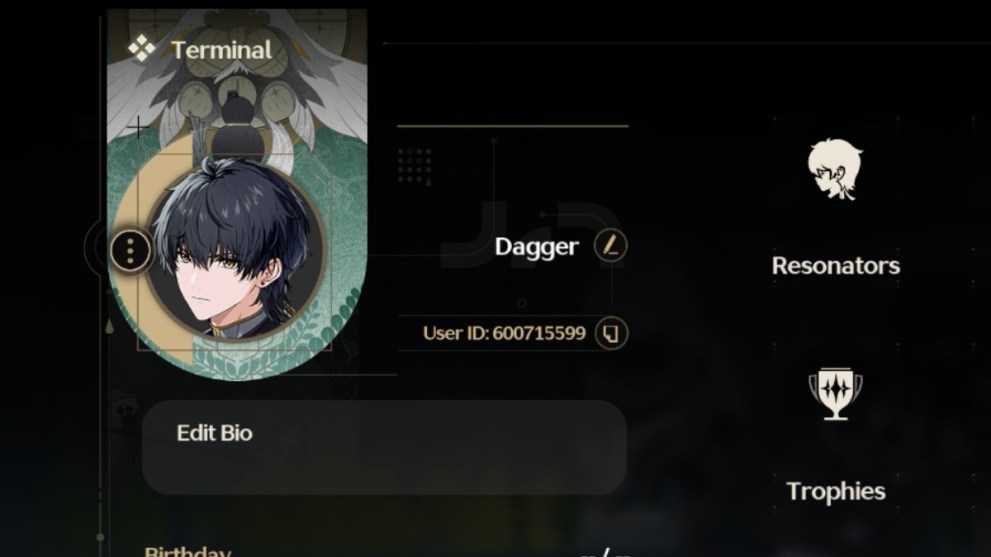Image resolution: width=991 pixels, height=557 pixels.
Task: Select the dark-haired character avatar portrait
Action: pos(235,250)
